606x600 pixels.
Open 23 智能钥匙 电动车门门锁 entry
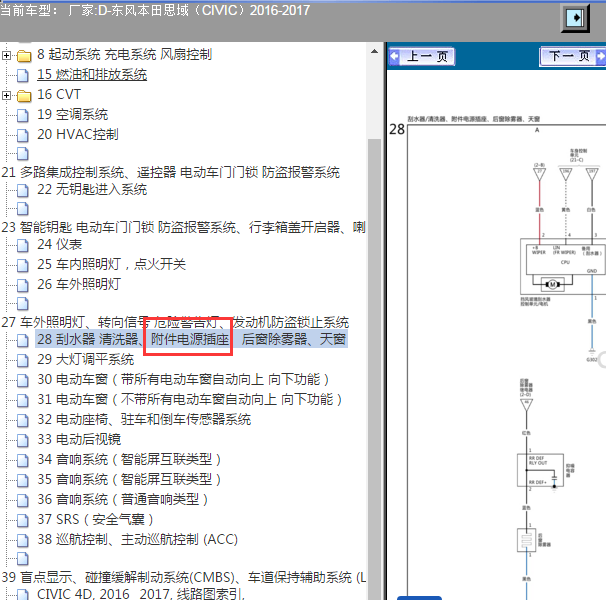183,227
